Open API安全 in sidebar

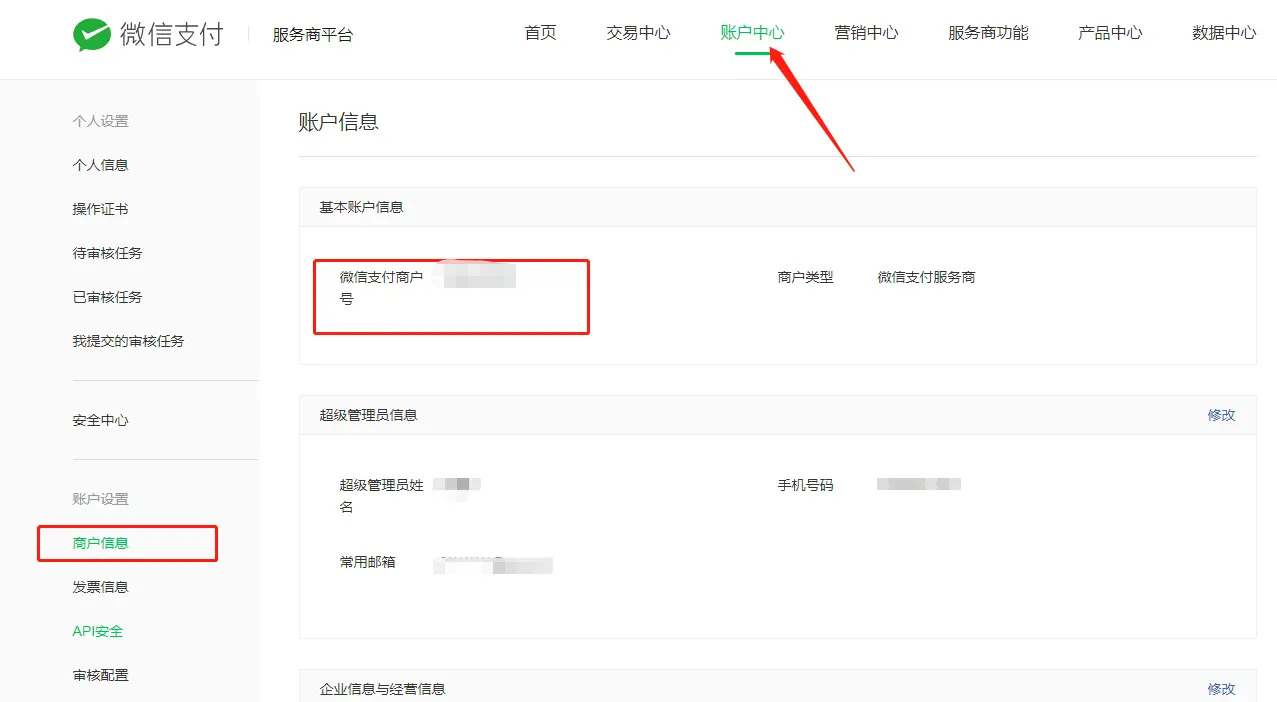[98, 631]
